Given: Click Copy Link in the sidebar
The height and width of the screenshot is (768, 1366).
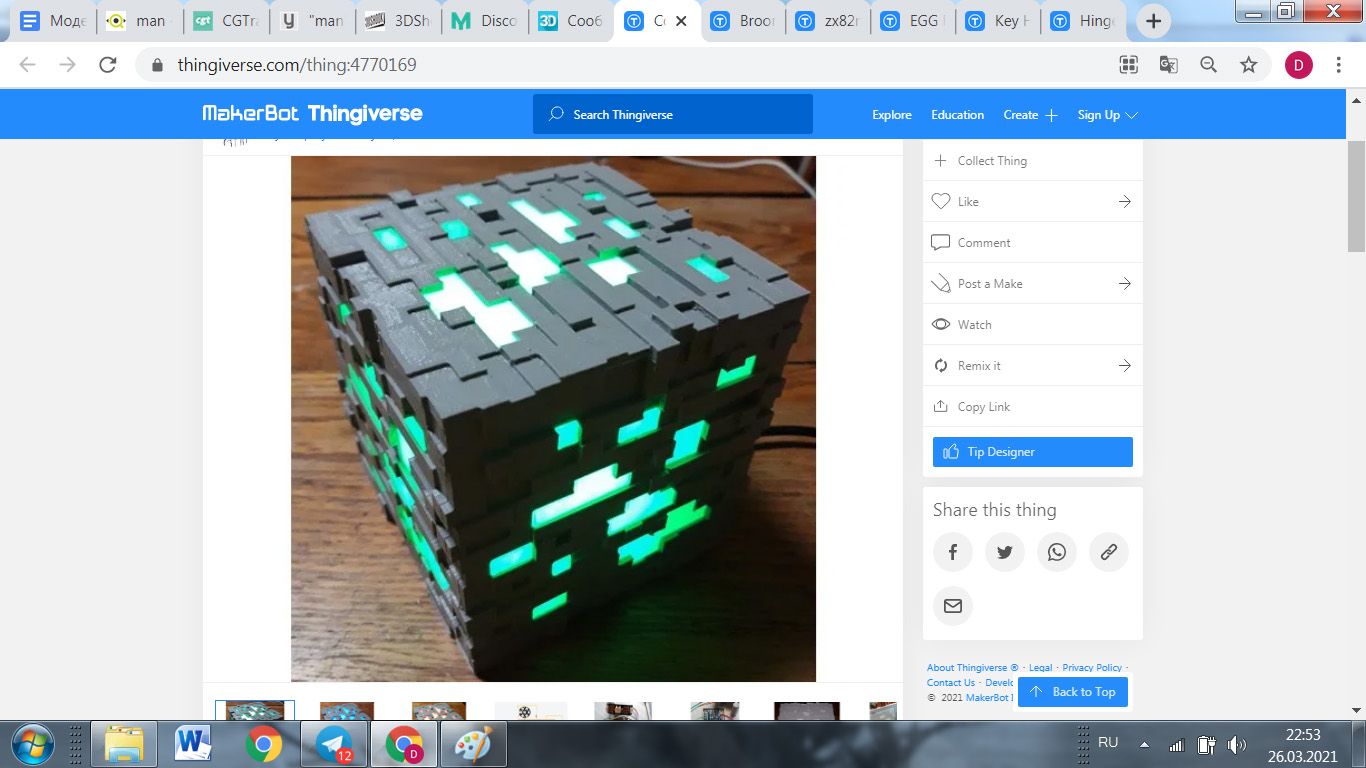Looking at the screenshot, I should tap(1033, 406).
